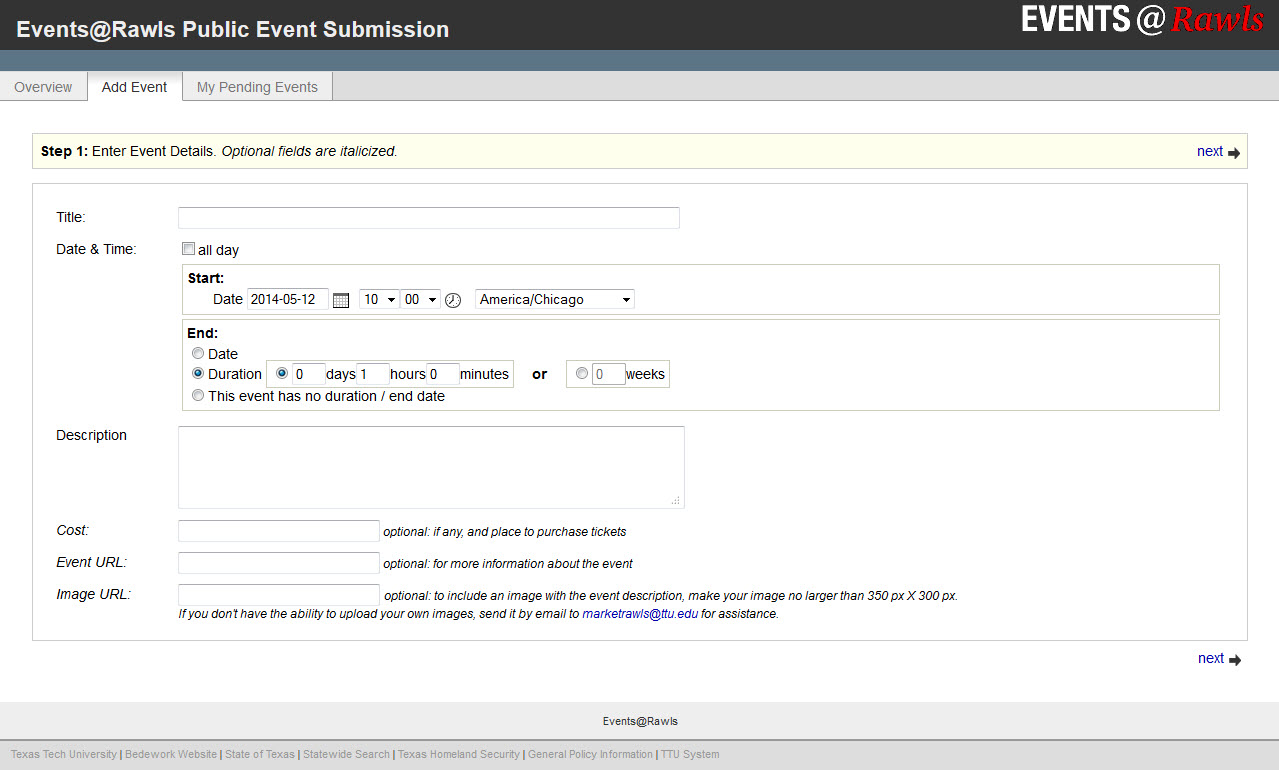Open the clock time picker icon
This screenshot has height=770, width=1279.
point(453,300)
